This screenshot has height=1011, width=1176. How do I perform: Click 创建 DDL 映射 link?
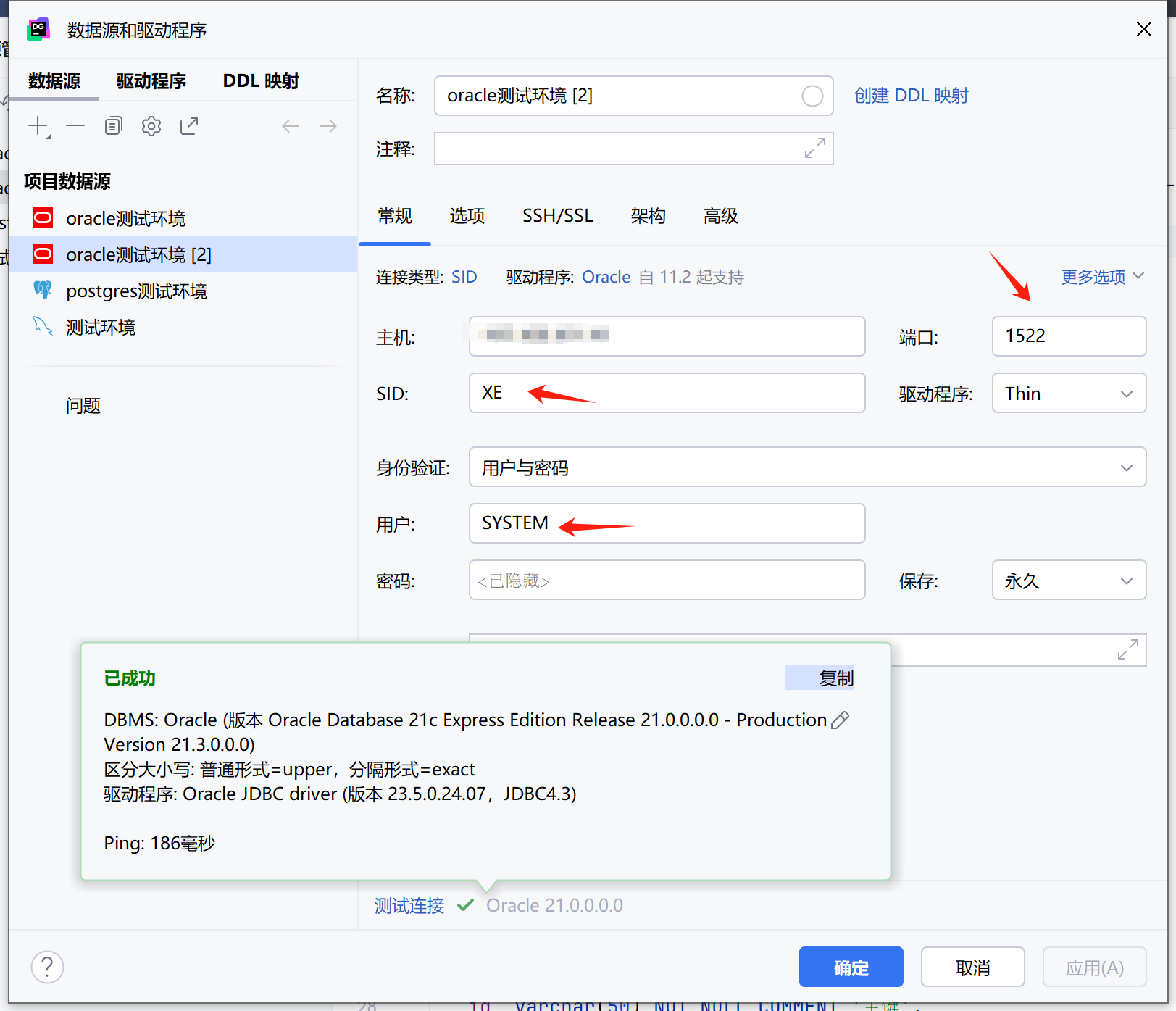(x=911, y=96)
